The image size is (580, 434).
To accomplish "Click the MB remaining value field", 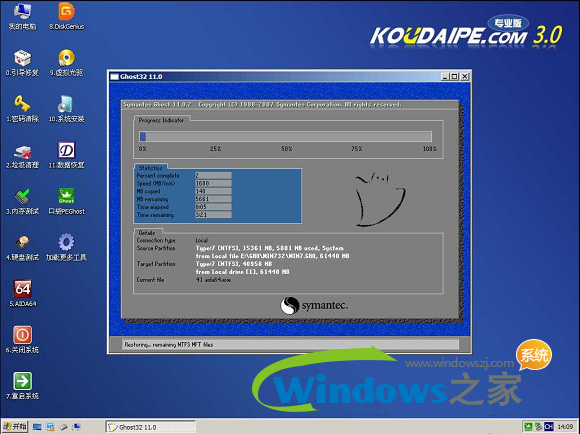I will click(x=213, y=199).
